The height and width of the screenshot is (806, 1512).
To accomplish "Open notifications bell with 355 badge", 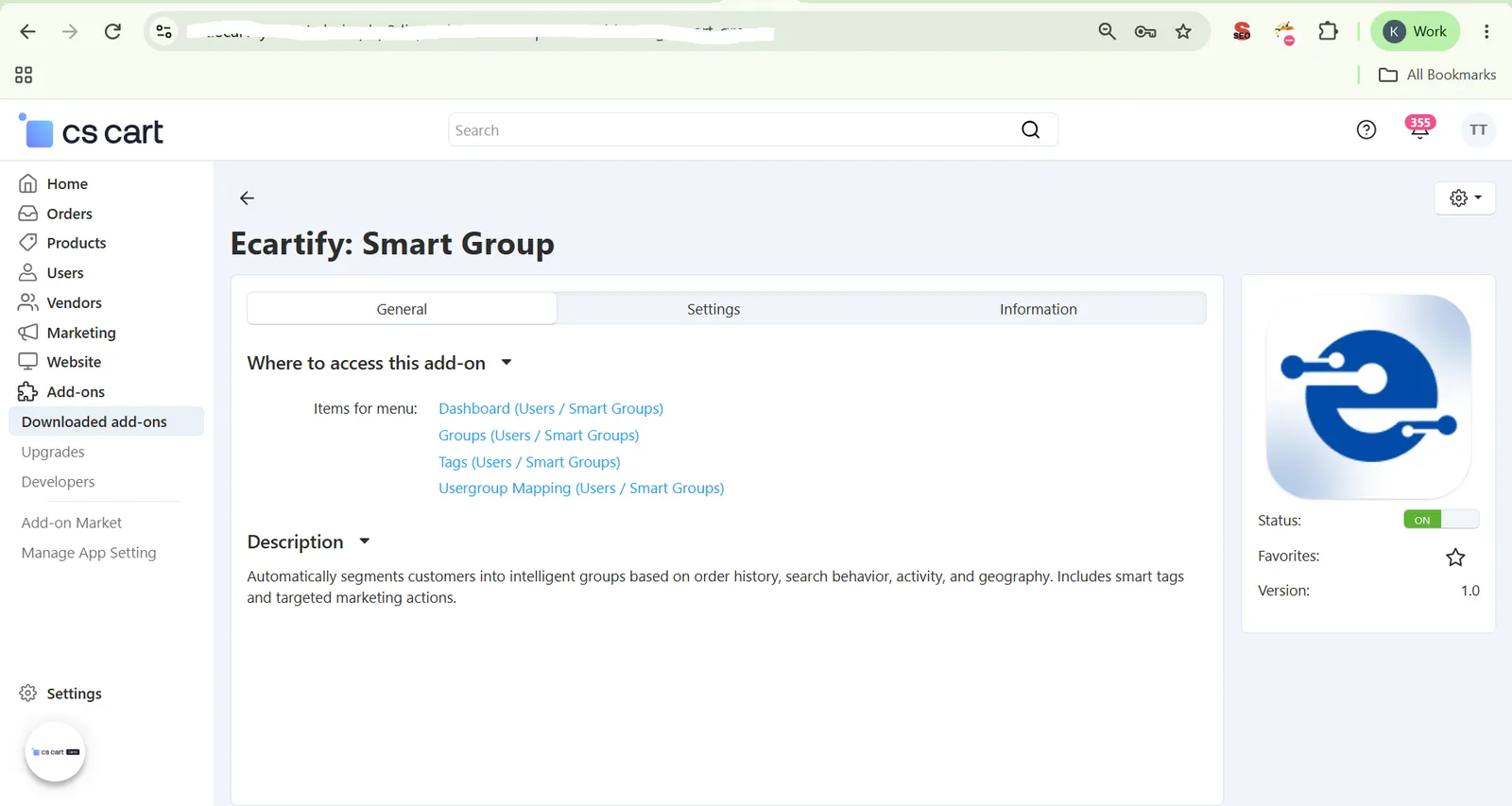I will coord(1419,128).
